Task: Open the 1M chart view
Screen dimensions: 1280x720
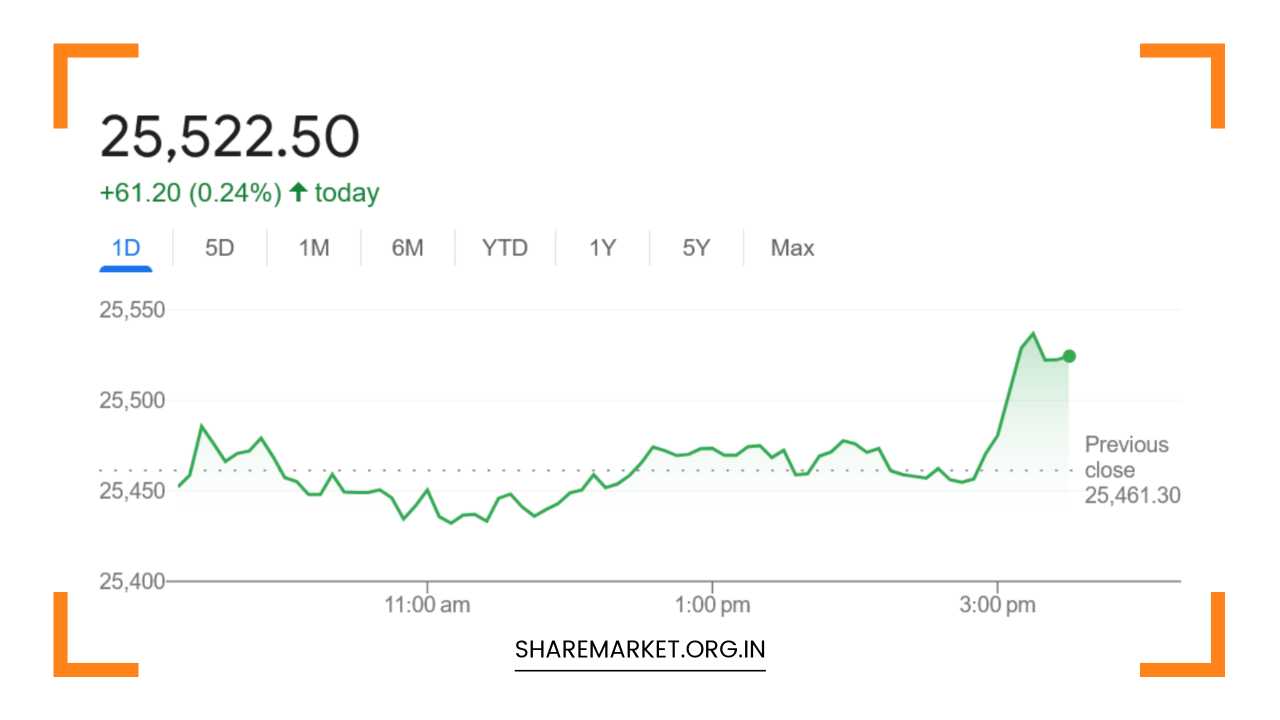Action: coord(313,248)
